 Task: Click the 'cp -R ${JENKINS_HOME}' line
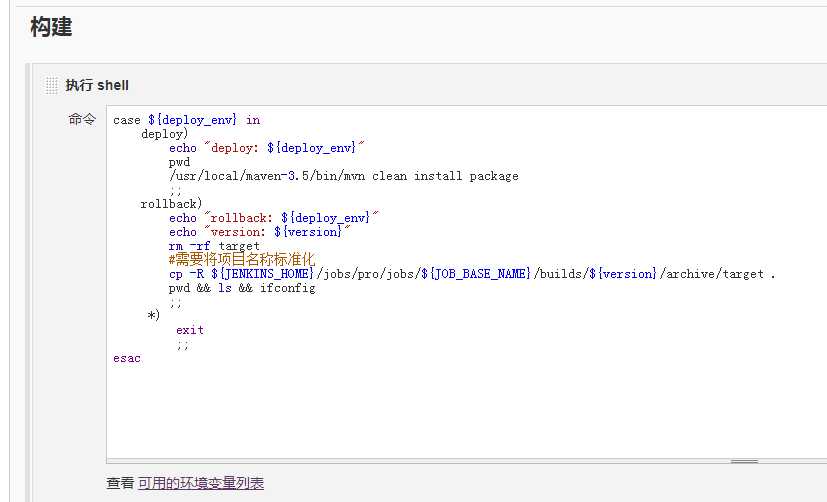pos(472,274)
